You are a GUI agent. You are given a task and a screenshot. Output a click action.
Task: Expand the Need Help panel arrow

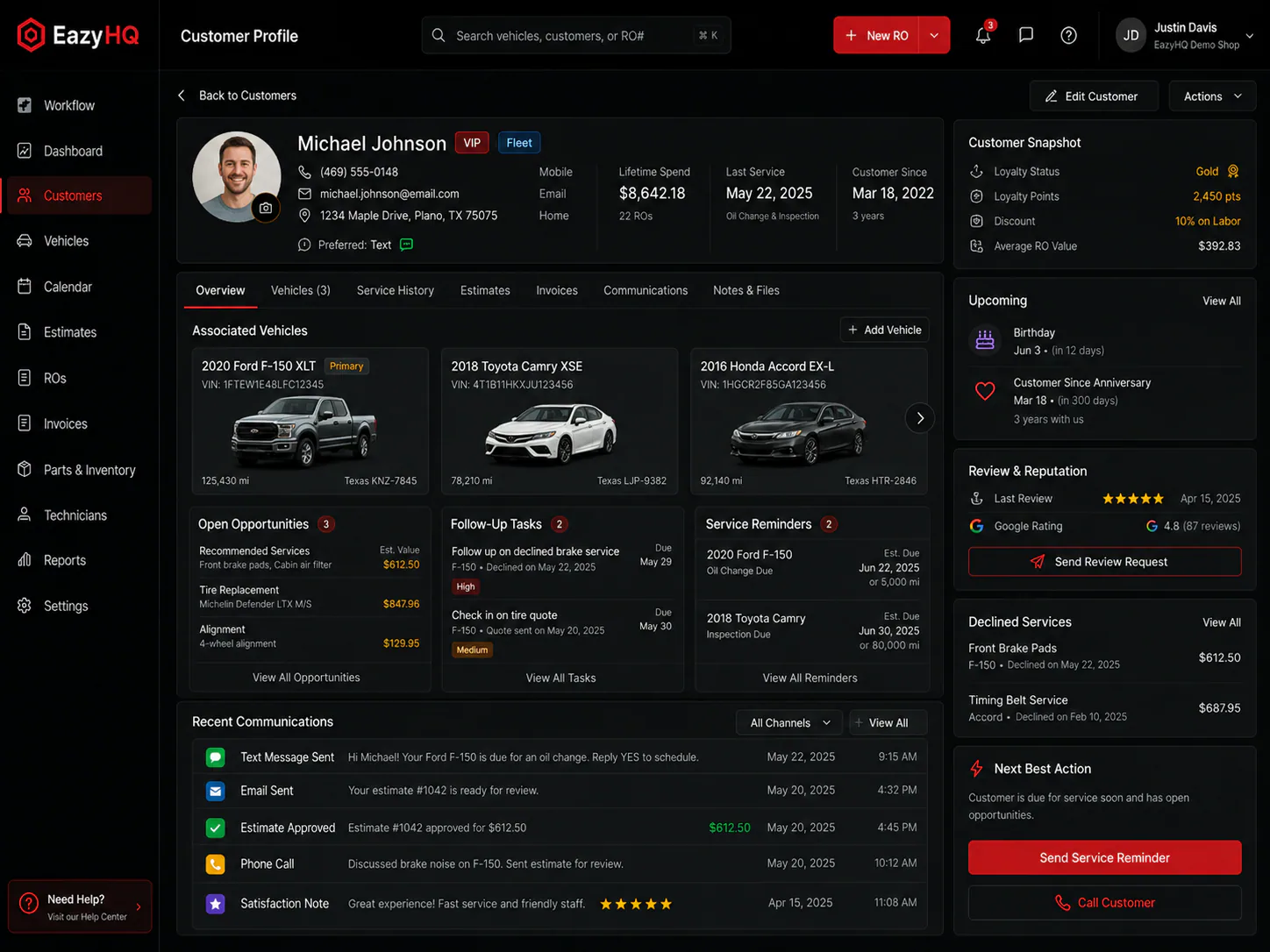(x=139, y=907)
